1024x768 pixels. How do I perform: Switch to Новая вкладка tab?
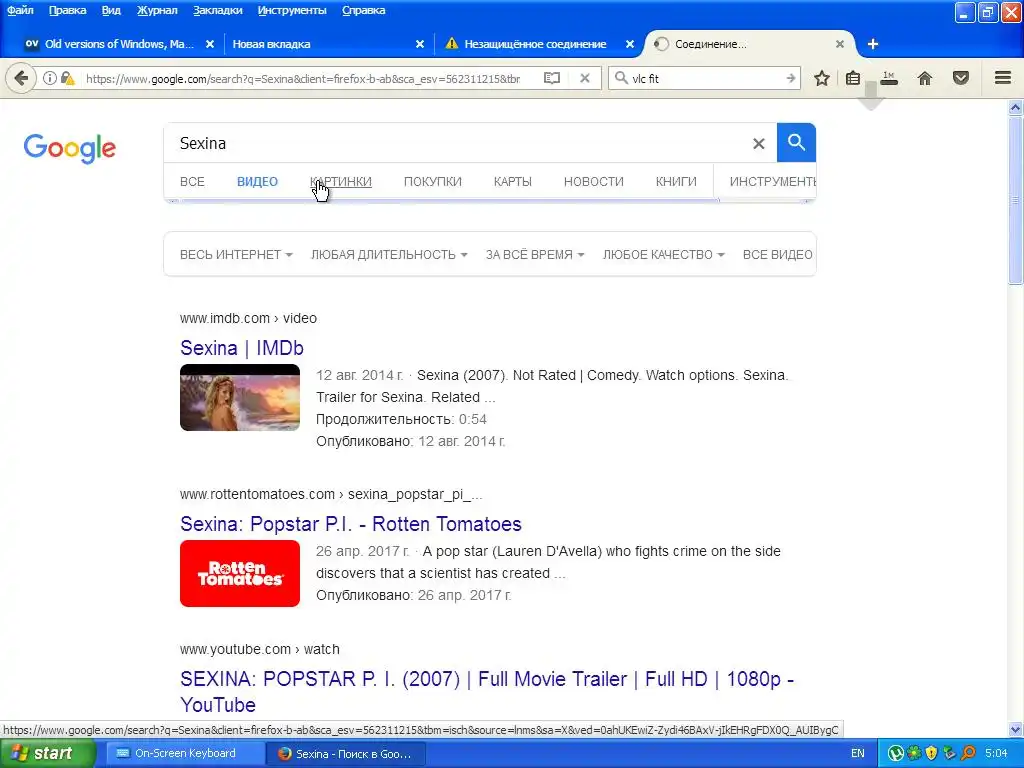click(x=325, y=44)
